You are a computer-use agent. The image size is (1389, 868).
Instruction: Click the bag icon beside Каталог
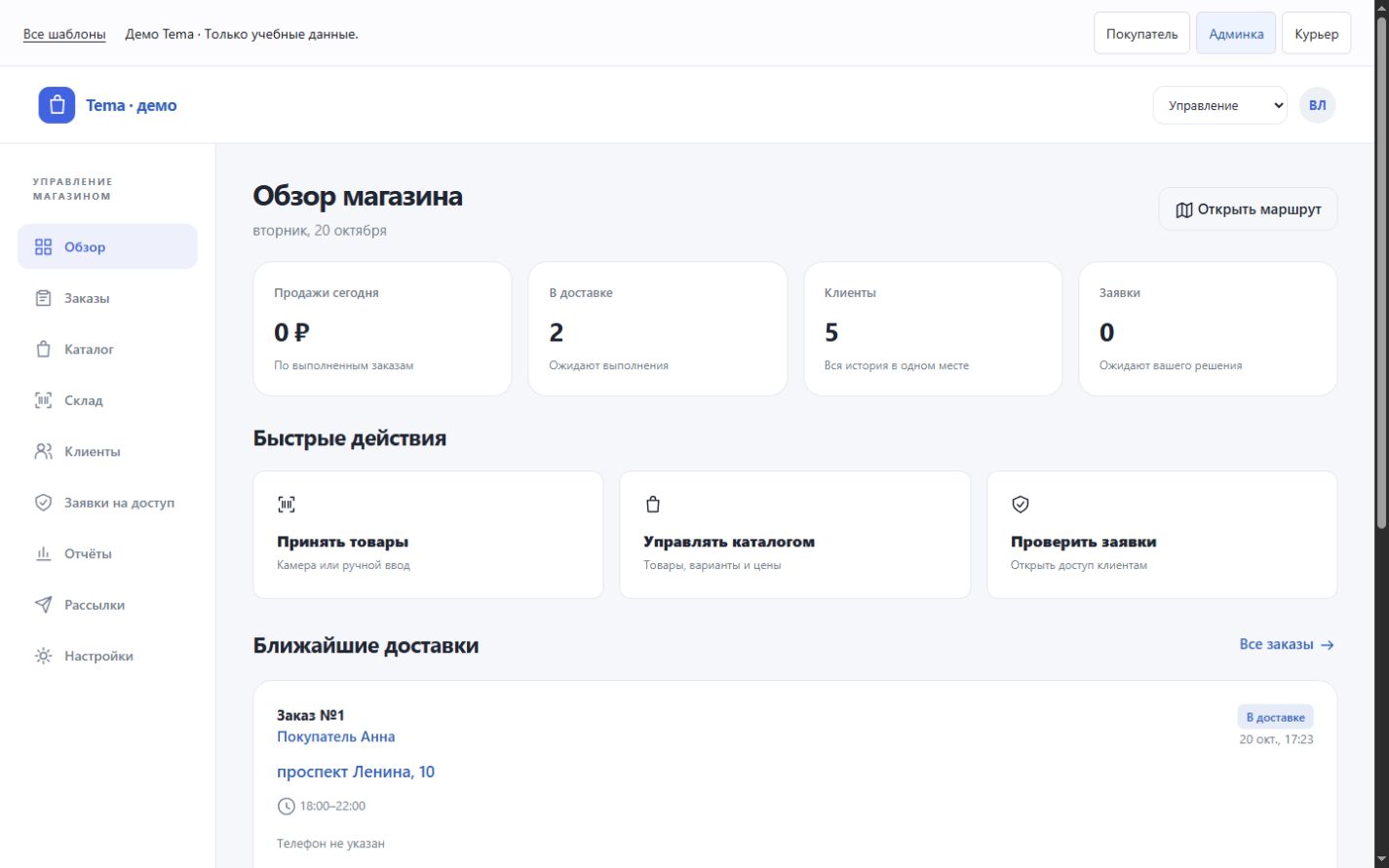tap(43, 349)
